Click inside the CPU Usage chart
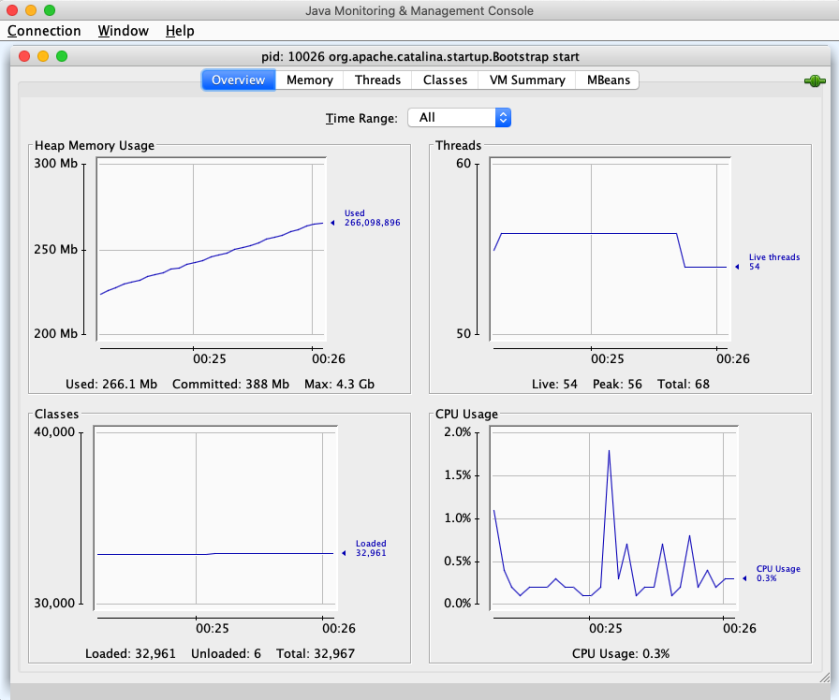Image resolution: width=839 pixels, height=700 pixels. 610,520
